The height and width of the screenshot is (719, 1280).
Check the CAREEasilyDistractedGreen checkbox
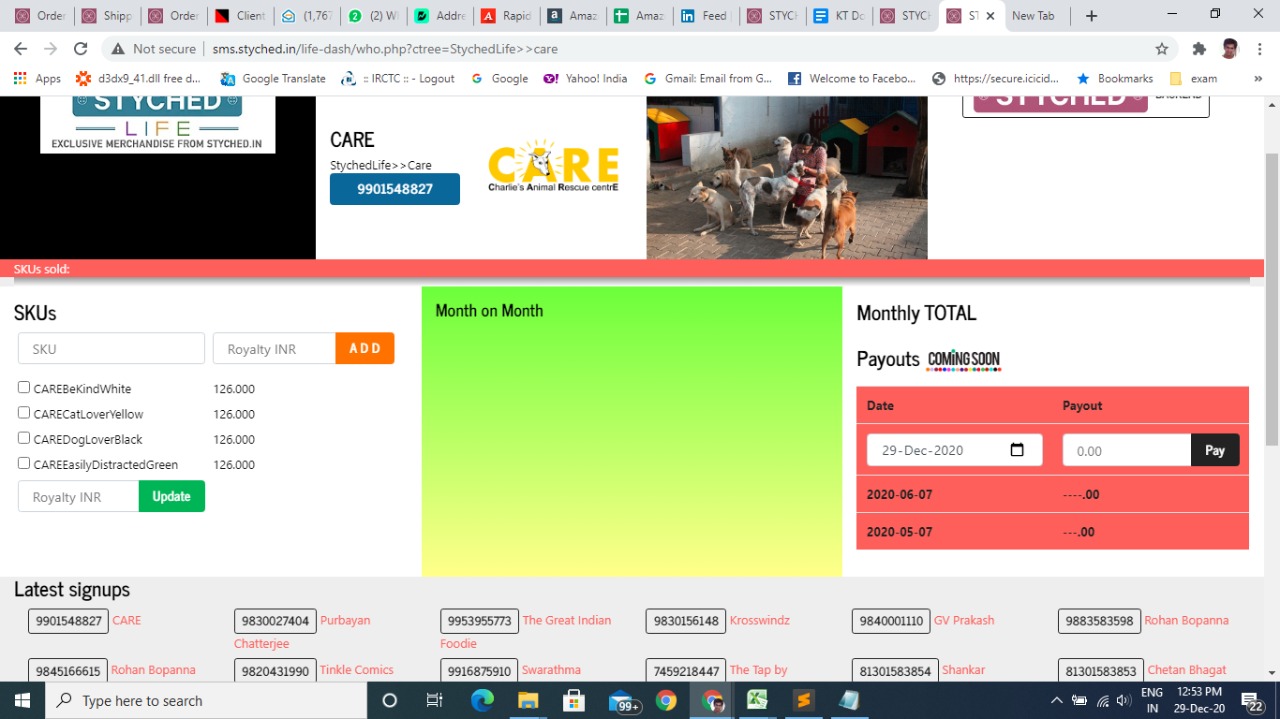tap(24, 463)
